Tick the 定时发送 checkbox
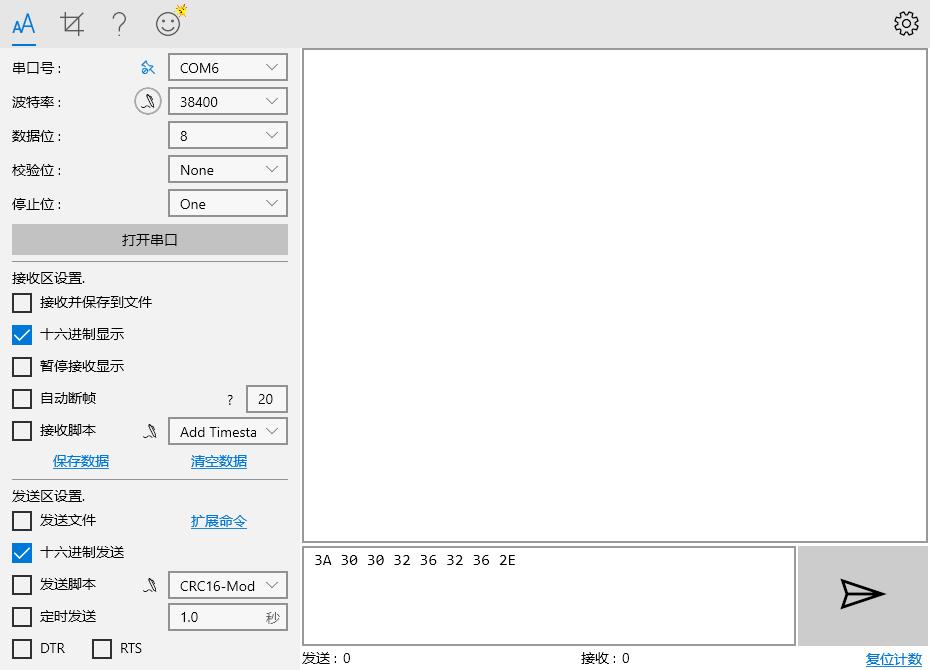The width and height of the screenshot is (930, 670). tap(22, 617)
